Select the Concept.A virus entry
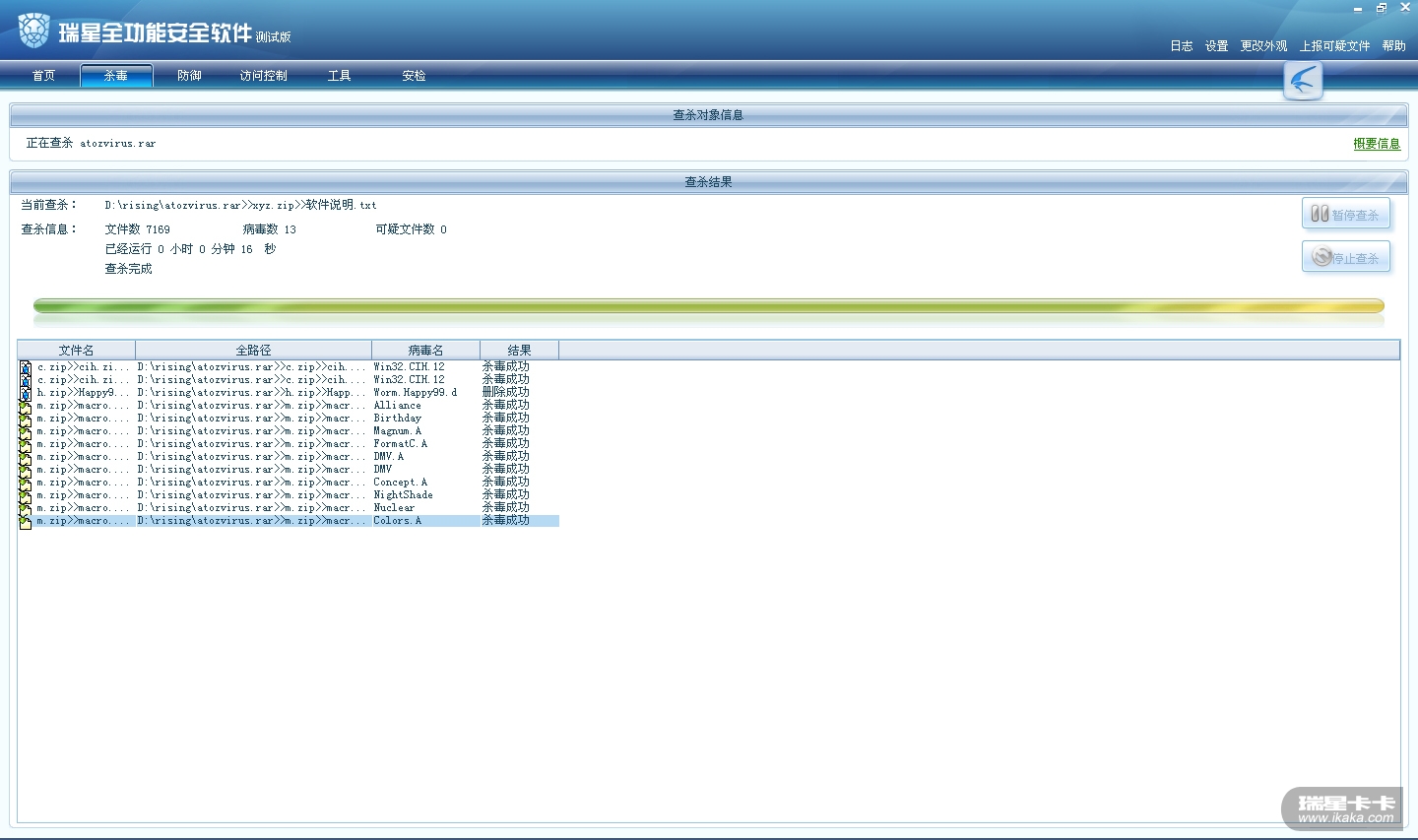Viewport: 1418px width, 840px height. 401,483
